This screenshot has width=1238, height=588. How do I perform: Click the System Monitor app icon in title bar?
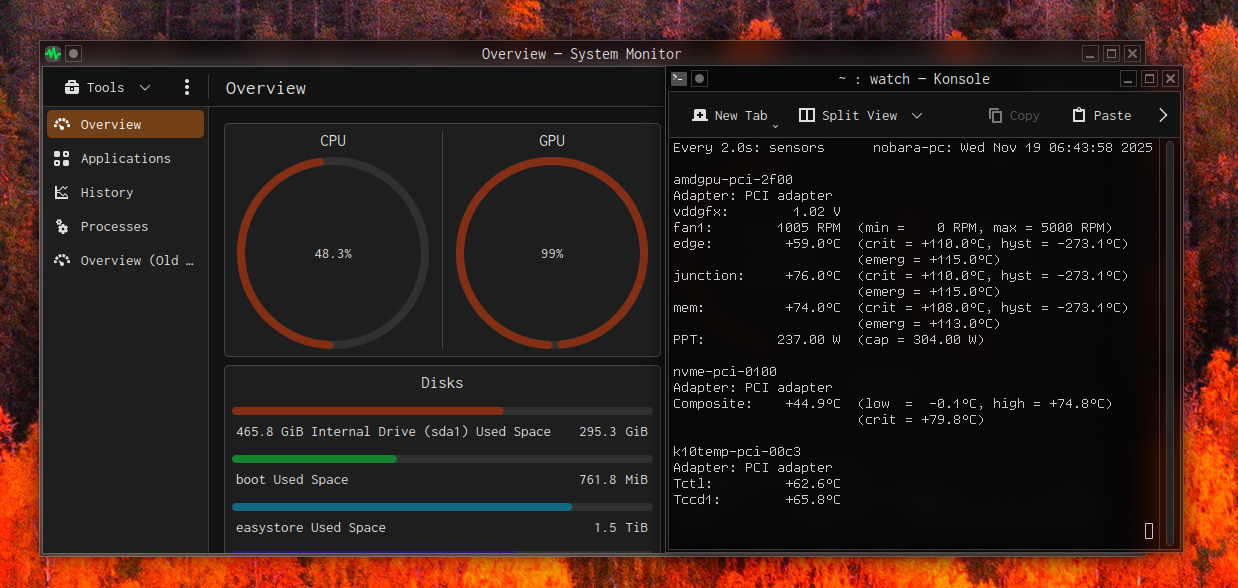coord(53,53)
